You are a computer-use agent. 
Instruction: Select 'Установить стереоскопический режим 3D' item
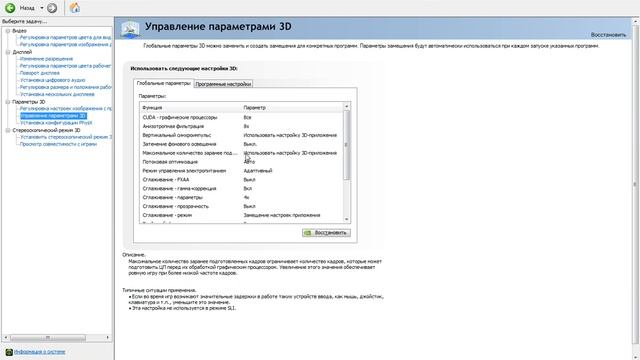(x=65, y=137)
